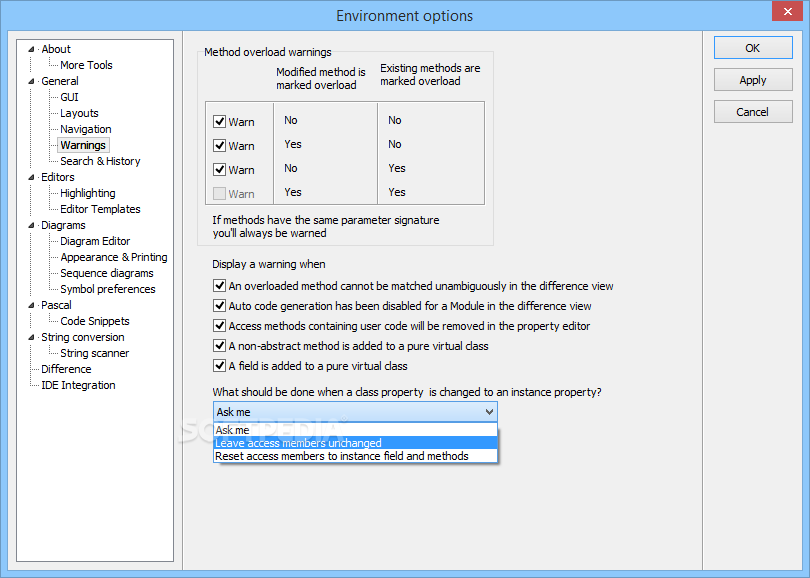Open the IDE Integration page

(78, 385)
